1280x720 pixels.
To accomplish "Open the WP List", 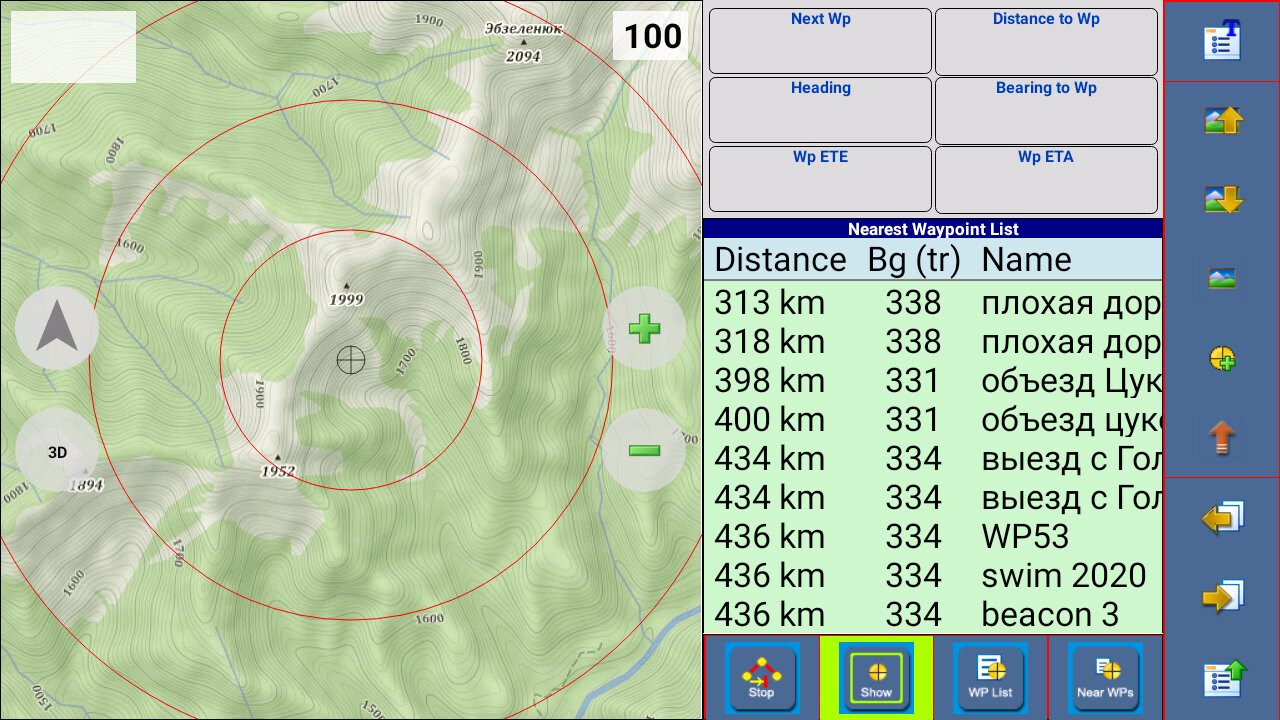I will tap(990, 677).
